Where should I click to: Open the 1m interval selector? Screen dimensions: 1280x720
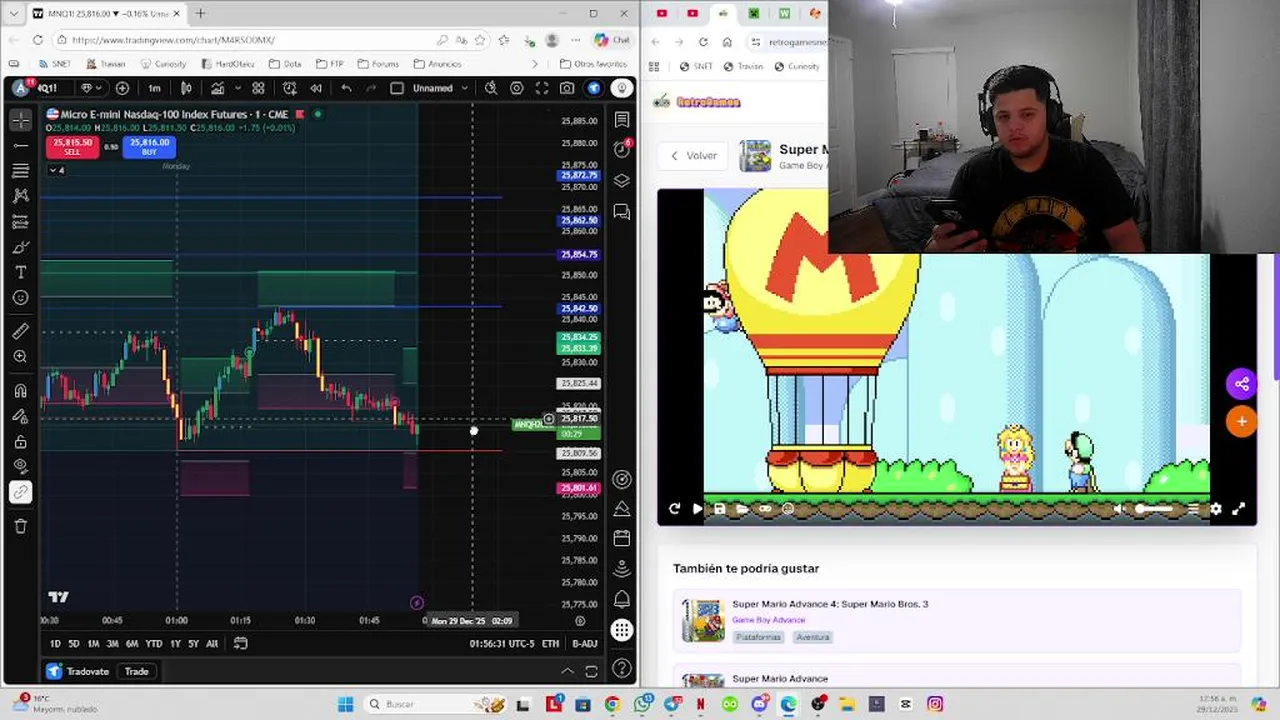point(155,88)
